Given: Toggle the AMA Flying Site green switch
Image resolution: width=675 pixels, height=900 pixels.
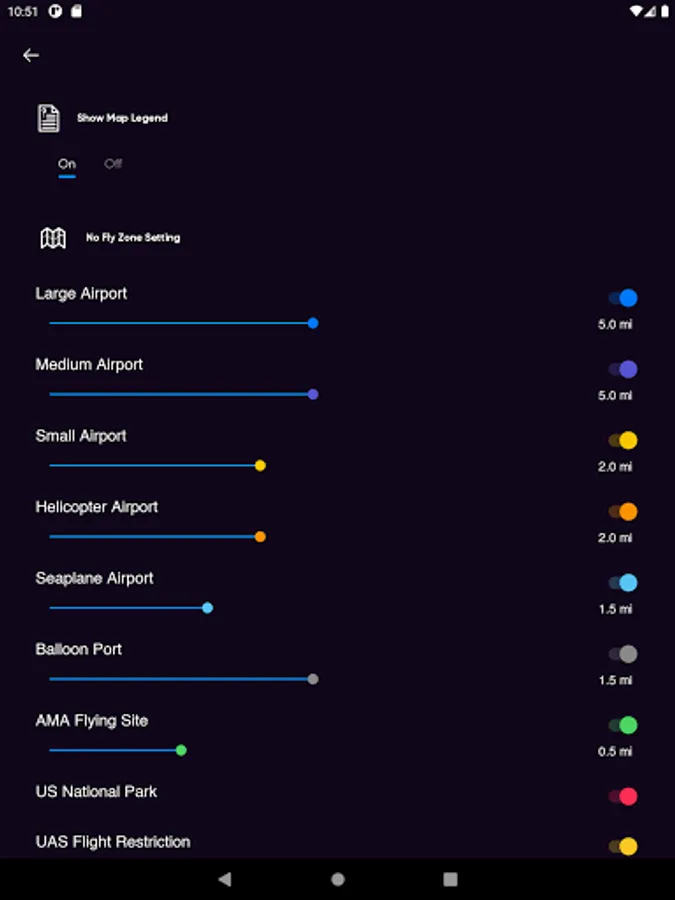Looking at the screenshot, I should (623, 725).
